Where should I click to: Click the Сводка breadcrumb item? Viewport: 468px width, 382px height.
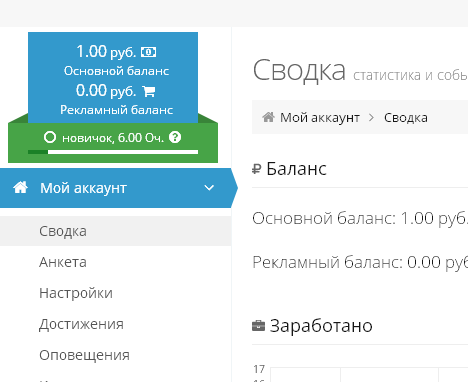tap(406, 118)
